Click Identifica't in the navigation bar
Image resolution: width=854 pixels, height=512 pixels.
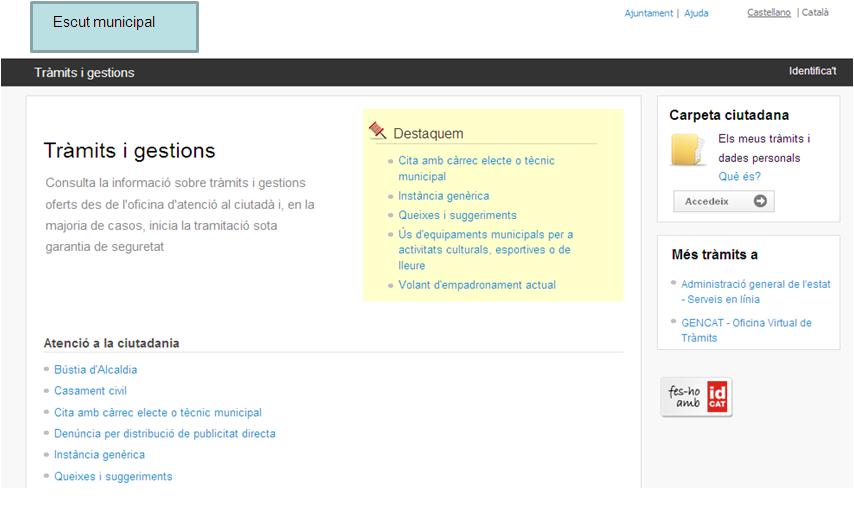point(812,71)
